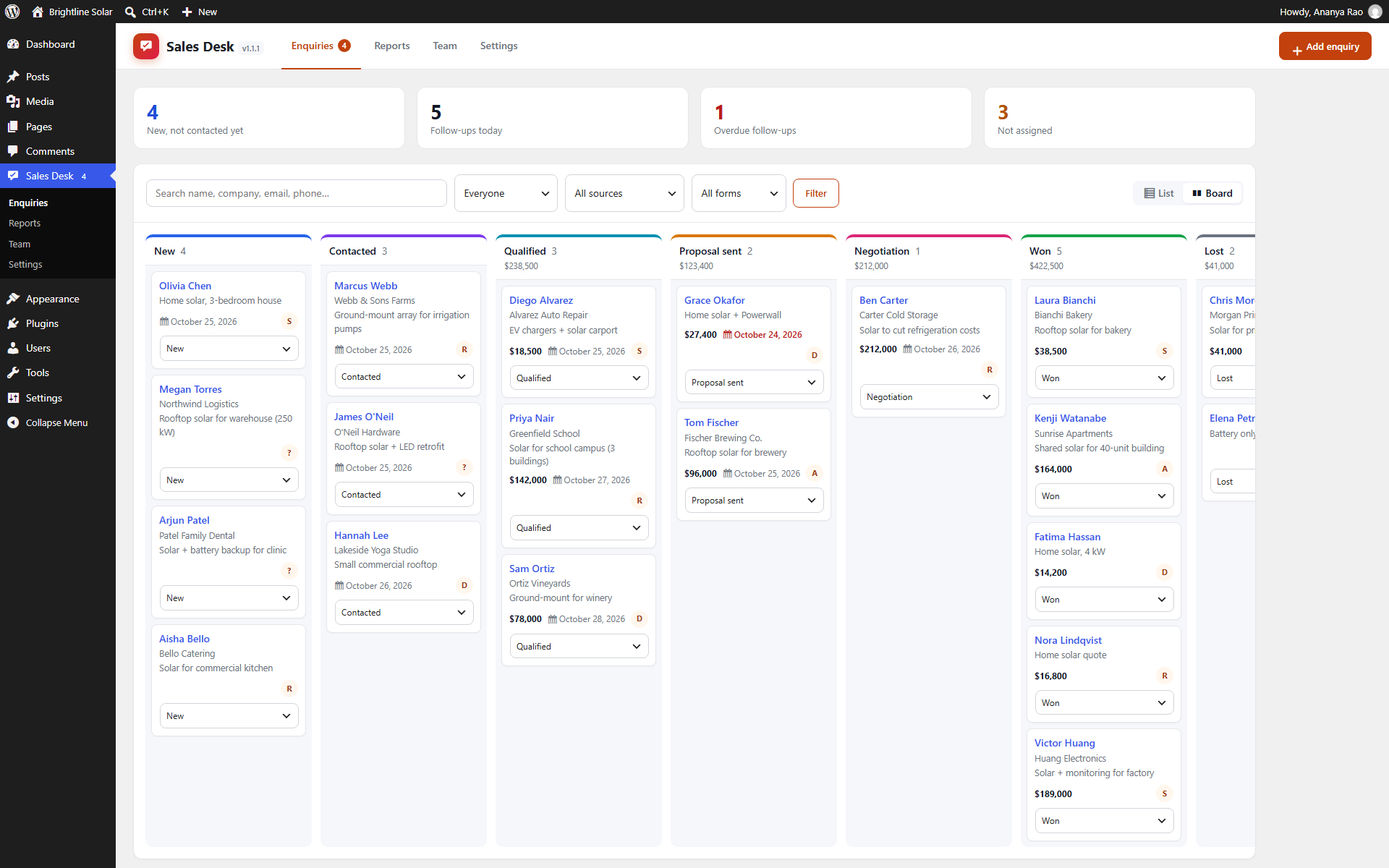Open Priya Nair's enquiry link

tap(532, 418)
